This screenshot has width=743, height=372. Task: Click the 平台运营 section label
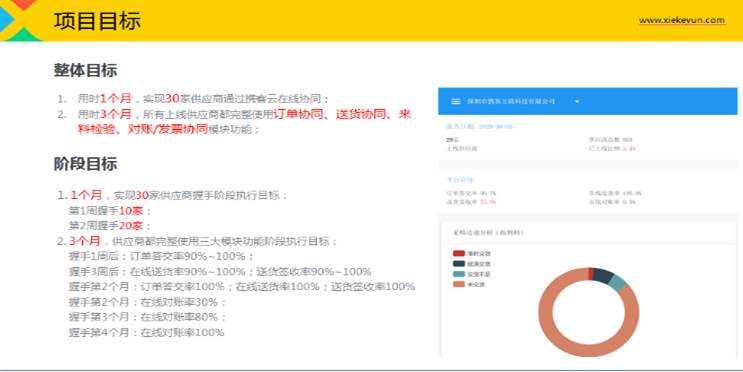tap(460, 180)
